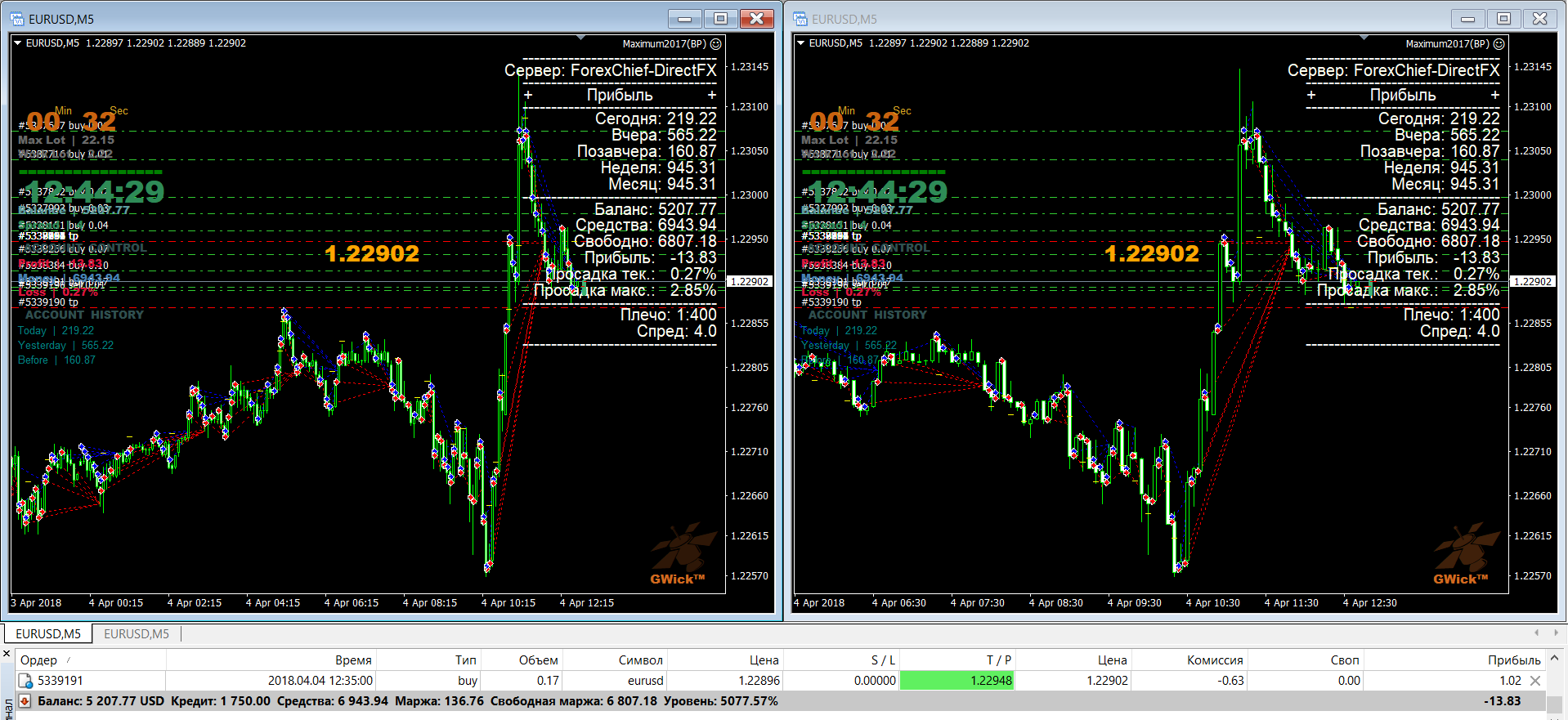Click the left tab-scroll arrow of the chart tabs
The image size is (1568, 720).
pos(1537,633)
